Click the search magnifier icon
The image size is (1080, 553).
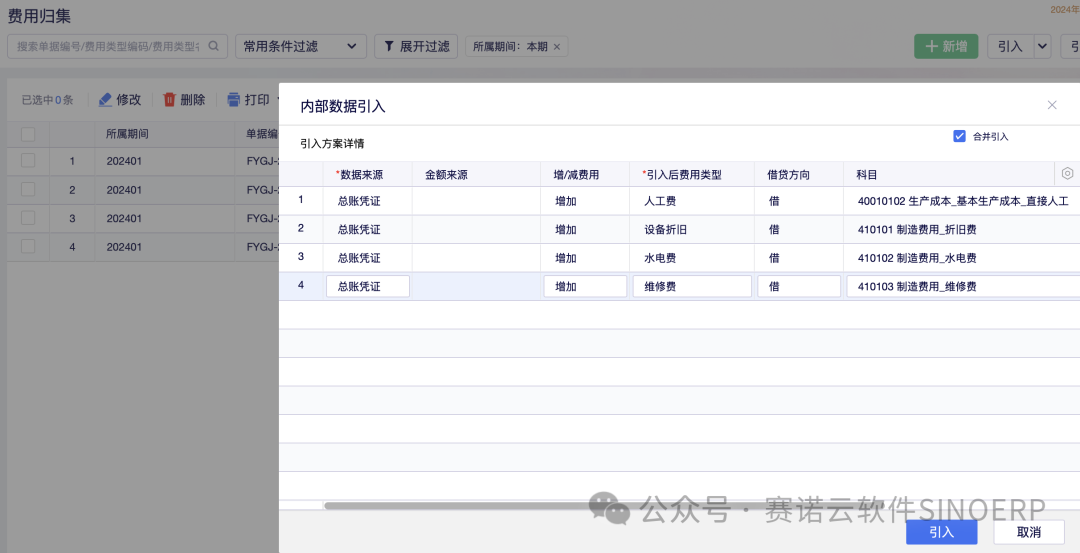coord(211,46)
